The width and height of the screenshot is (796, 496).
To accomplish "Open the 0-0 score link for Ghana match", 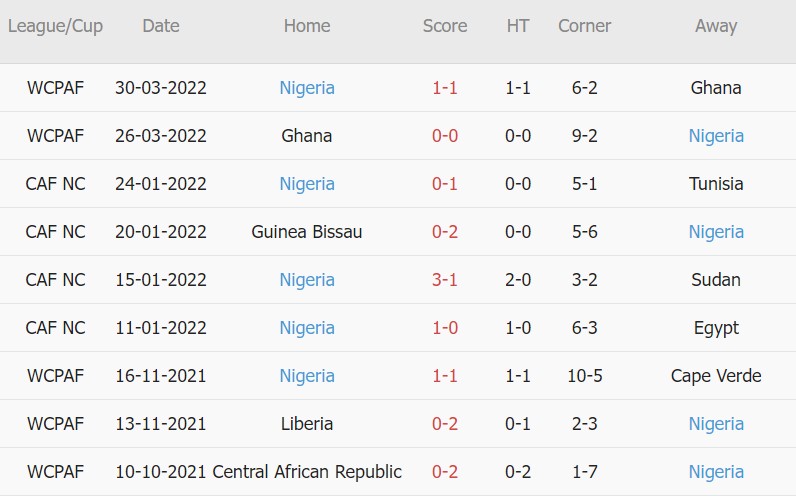I will tap(445, 136).
